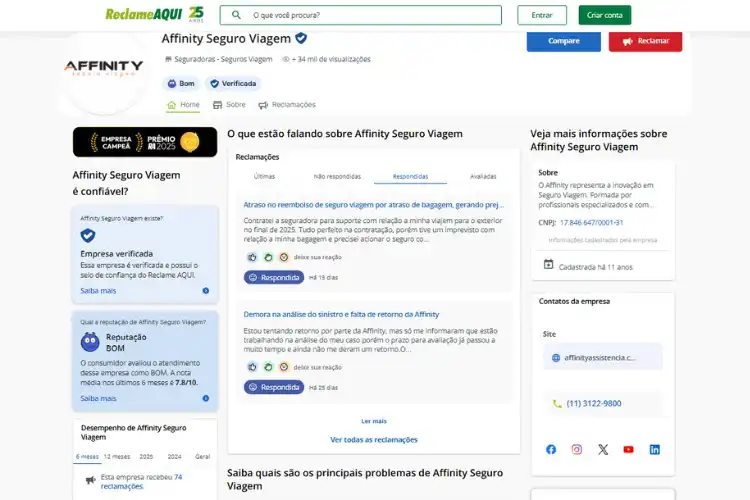
Task: Show the Últimas complaints tab
Action: click(265, 177)
